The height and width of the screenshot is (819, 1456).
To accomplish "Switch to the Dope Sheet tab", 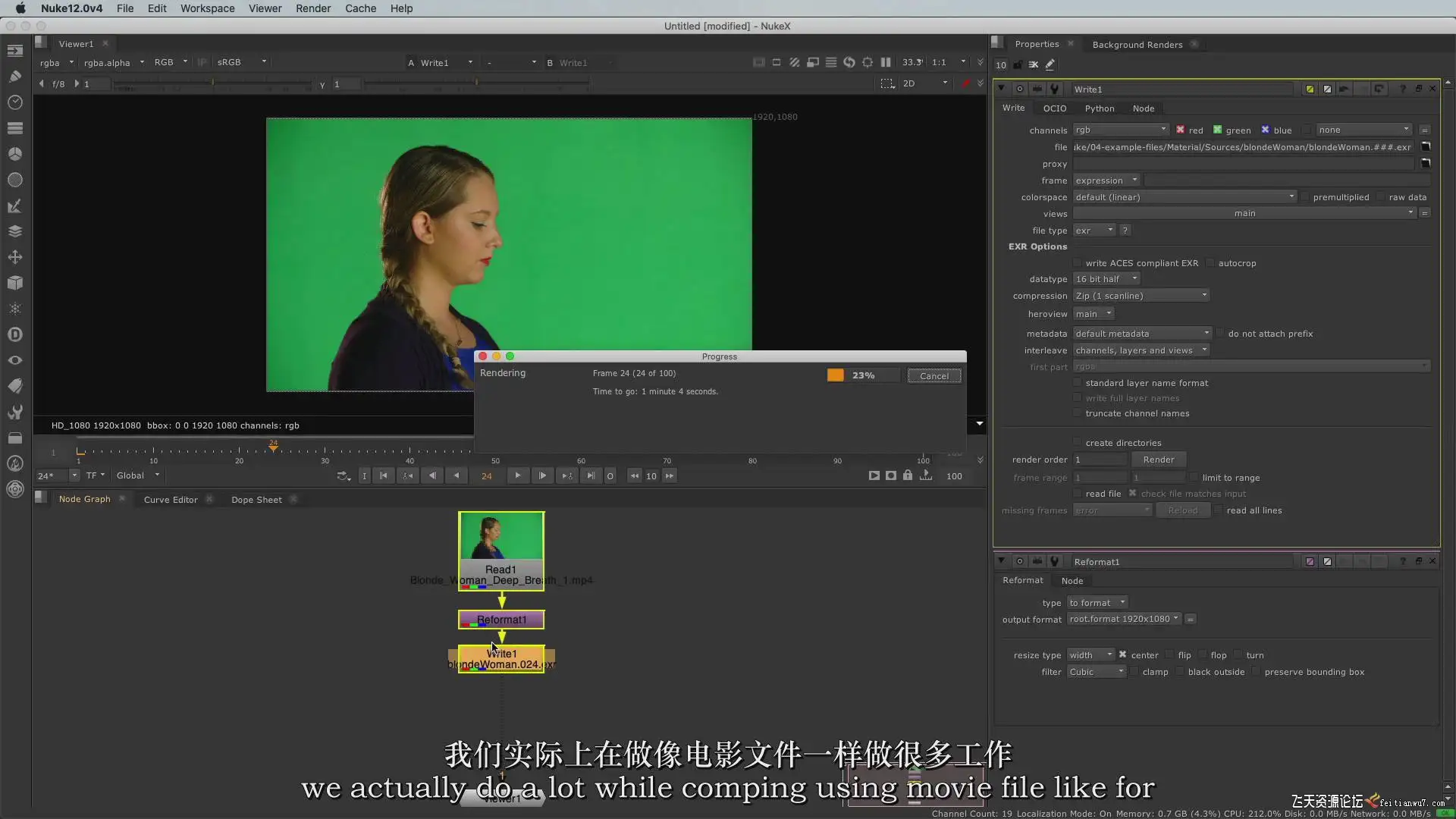I will 256,500.
